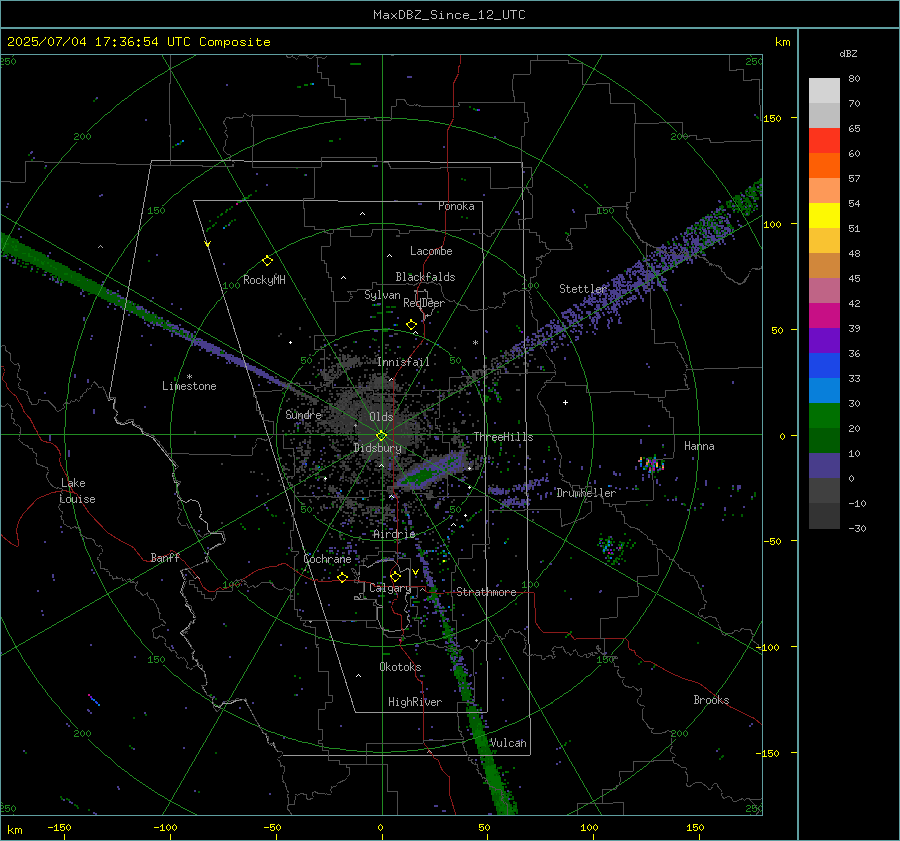Screen dimensions: 900x841
Task: Select the 2025/07/04 17:36:54 UTC Composite timestamp
Action: point(138,42)
